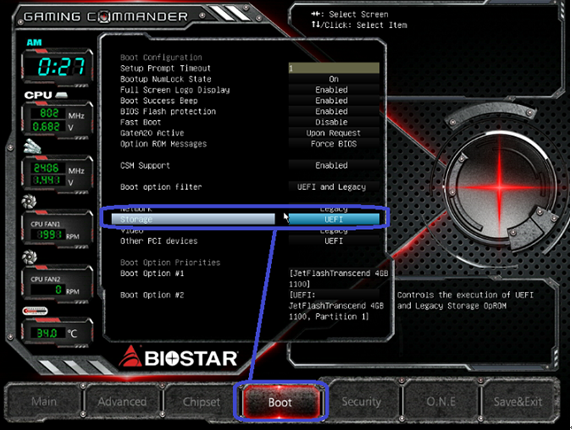
Task: Change BIOS Flash protection Enabled value
Action: click(x=334, y=111)
